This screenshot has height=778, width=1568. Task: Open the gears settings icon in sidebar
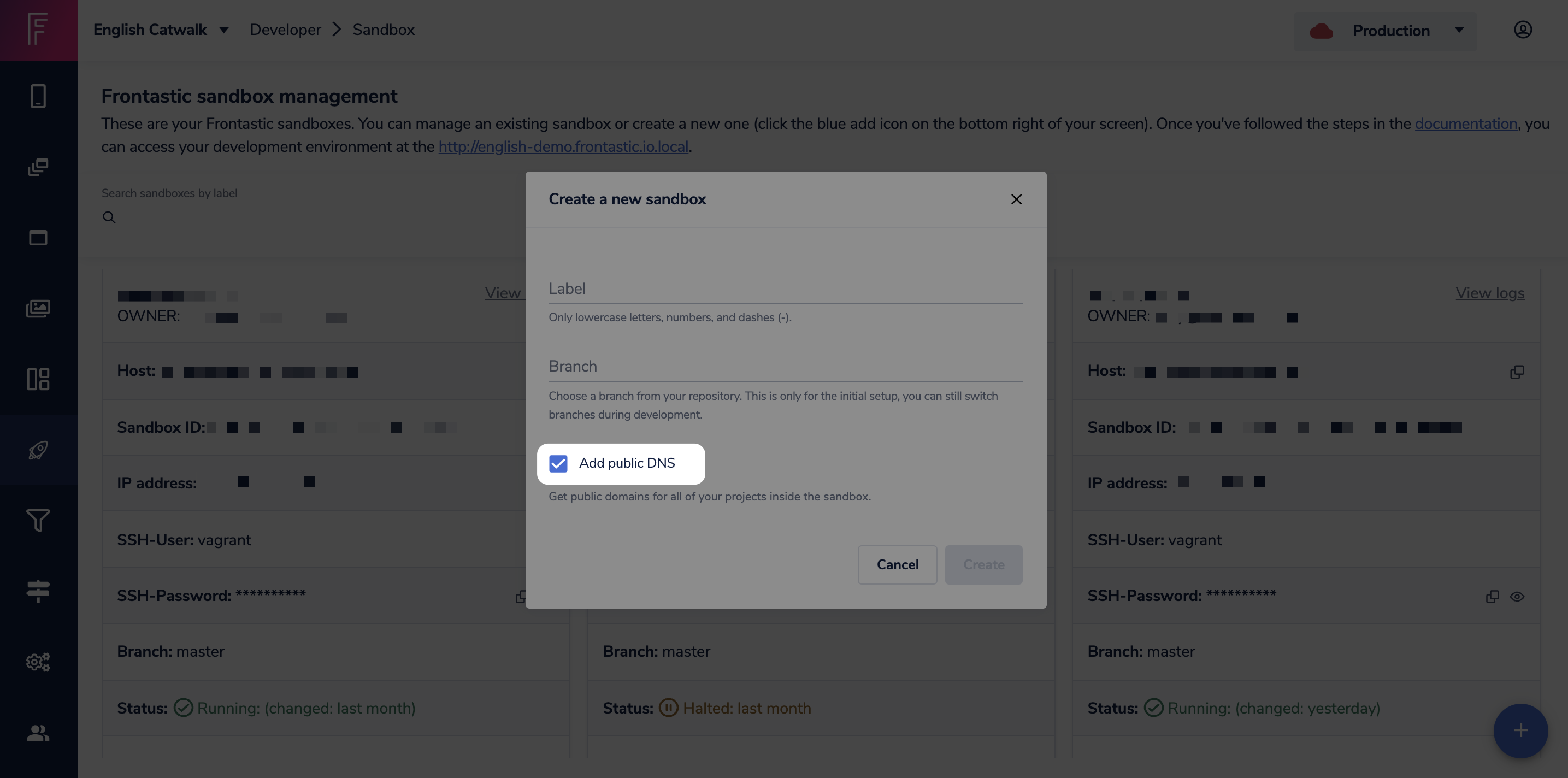click(38, 662)
